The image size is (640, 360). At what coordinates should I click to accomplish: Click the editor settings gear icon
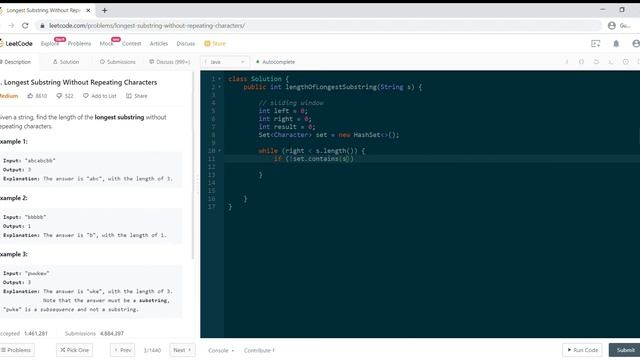625,62
